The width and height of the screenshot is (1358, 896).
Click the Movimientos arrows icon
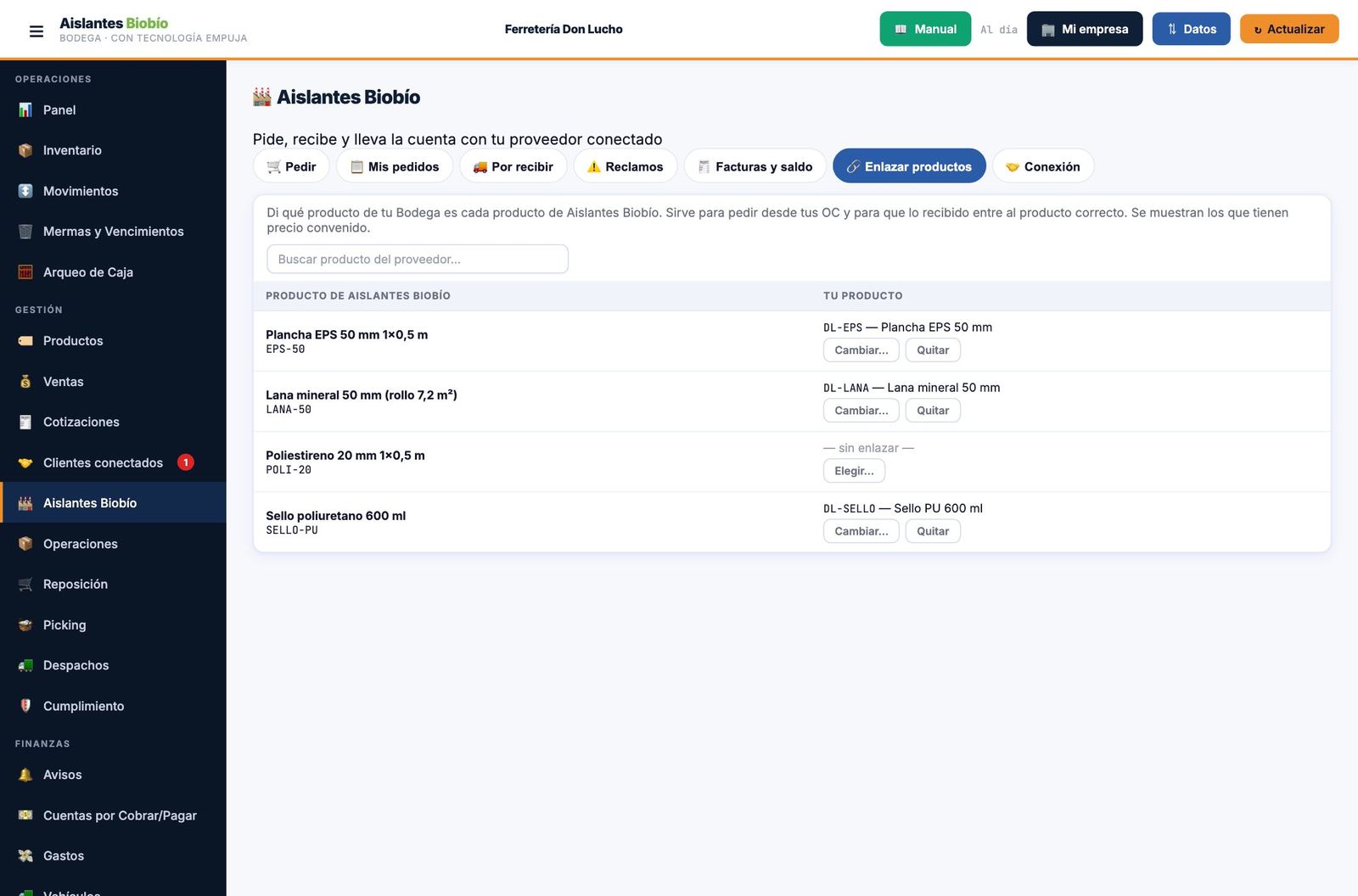point(25,191)
